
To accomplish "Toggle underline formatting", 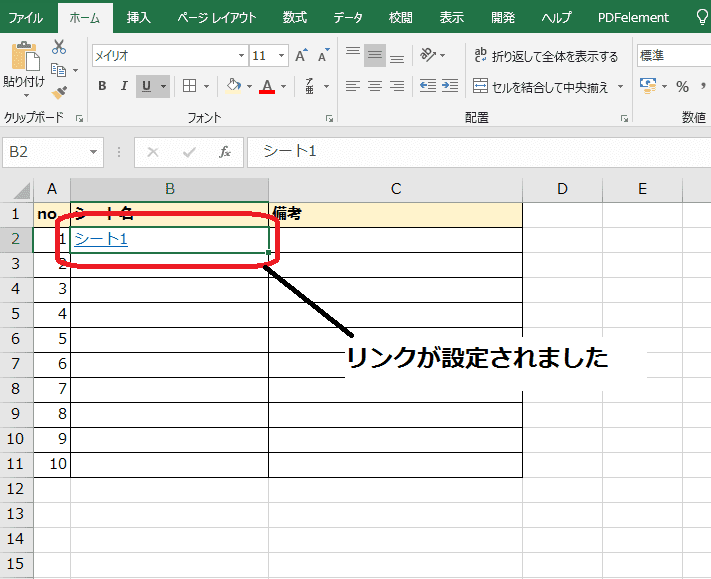I will pos(146,86).
